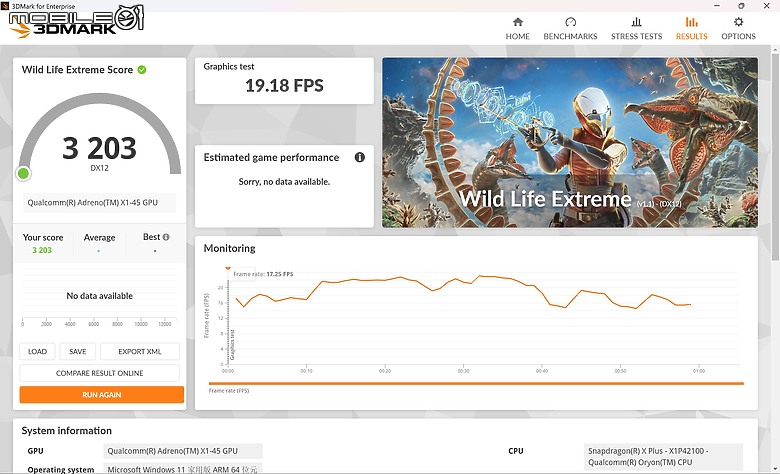Click the scrollbar down arrow
The image size is (780, 474).
tap(775, 469)
